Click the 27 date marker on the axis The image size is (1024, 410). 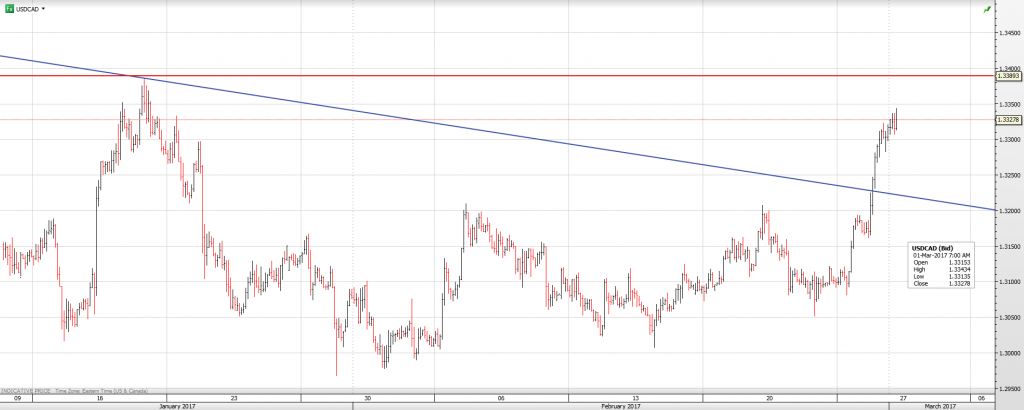[904, 397]
